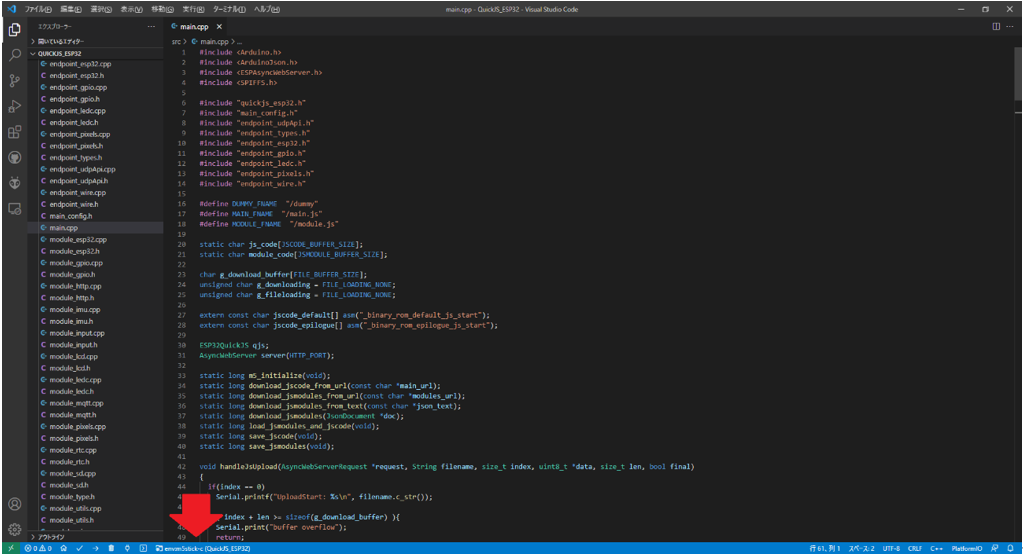The height and width of the screenshot is (554, 1023).
Task: Open the errors and warnings count
Action: click(x=38, y=548)
